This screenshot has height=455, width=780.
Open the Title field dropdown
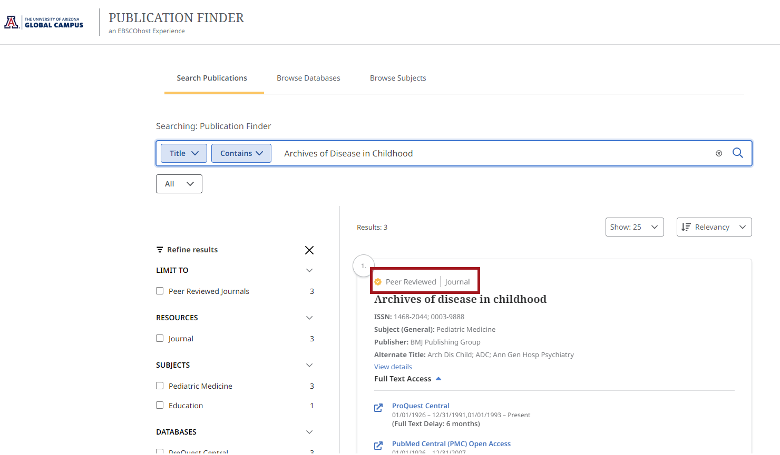pos(184,153)
